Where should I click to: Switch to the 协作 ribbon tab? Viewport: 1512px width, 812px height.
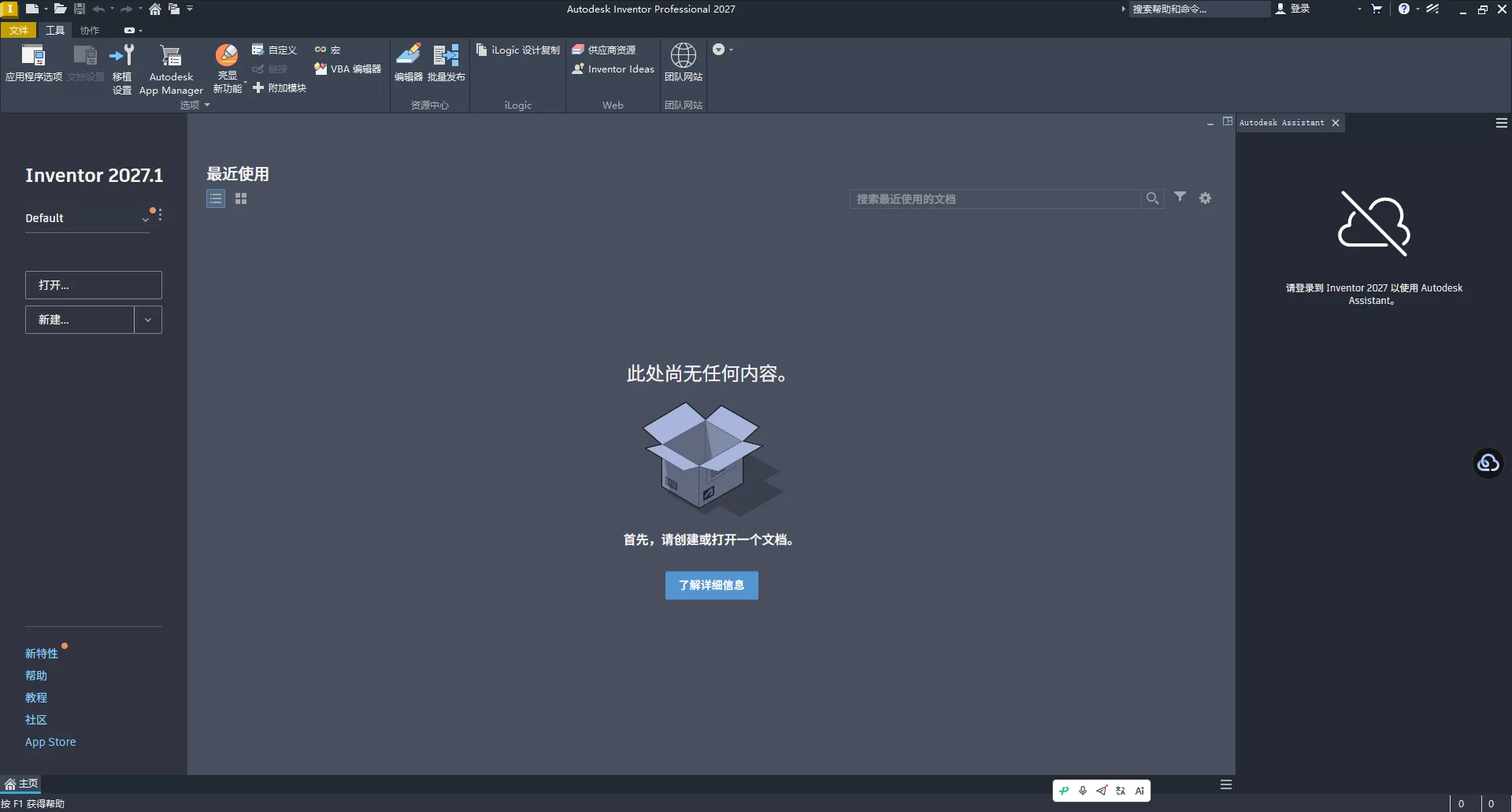point(90,30)
